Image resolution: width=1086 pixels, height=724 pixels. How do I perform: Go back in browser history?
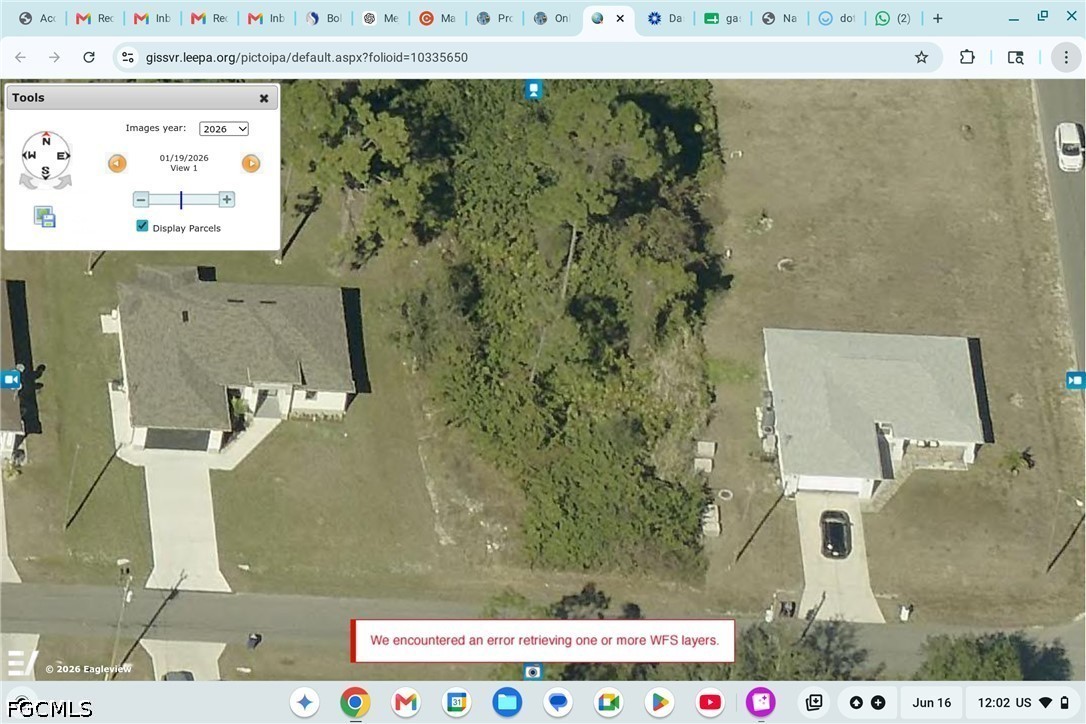[x=21, y=58]
